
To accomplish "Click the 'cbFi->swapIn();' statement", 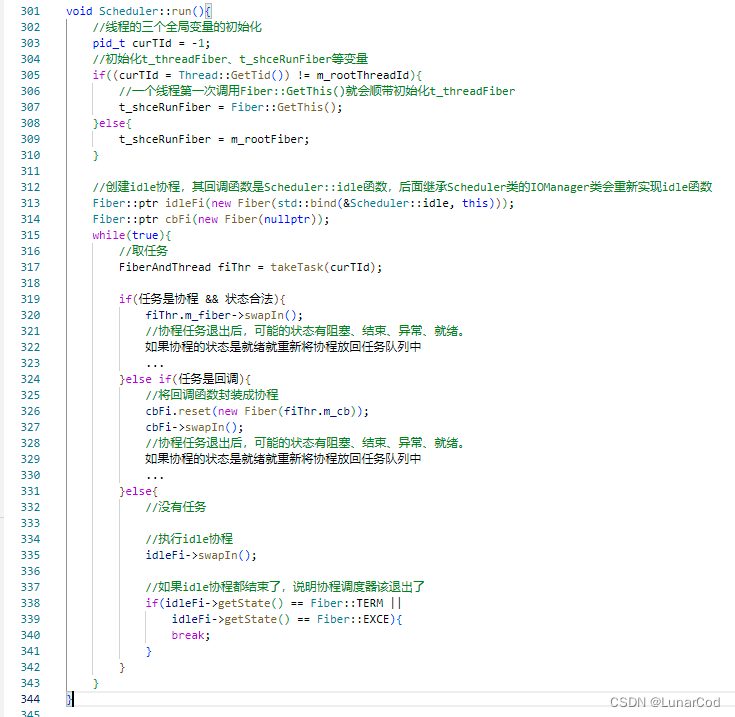I will (x=194, y=427).
